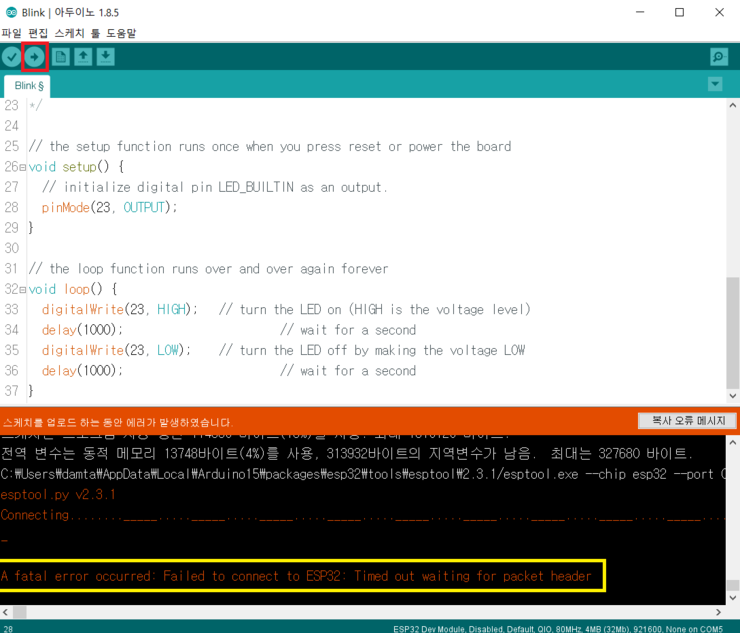
Task: Click the closing brace on line 29
Action: (31, 228)
